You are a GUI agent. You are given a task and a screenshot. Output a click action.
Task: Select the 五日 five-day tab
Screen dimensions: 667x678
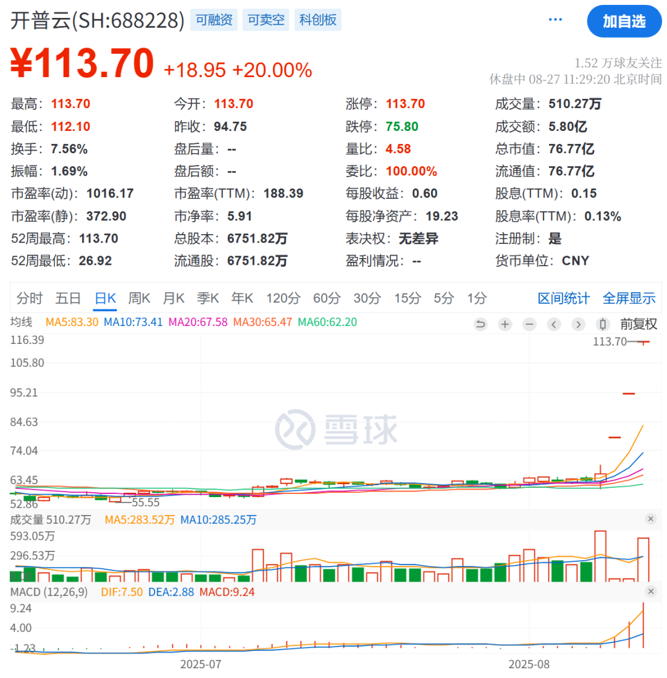pyautogui.click(x=68, y=298)
